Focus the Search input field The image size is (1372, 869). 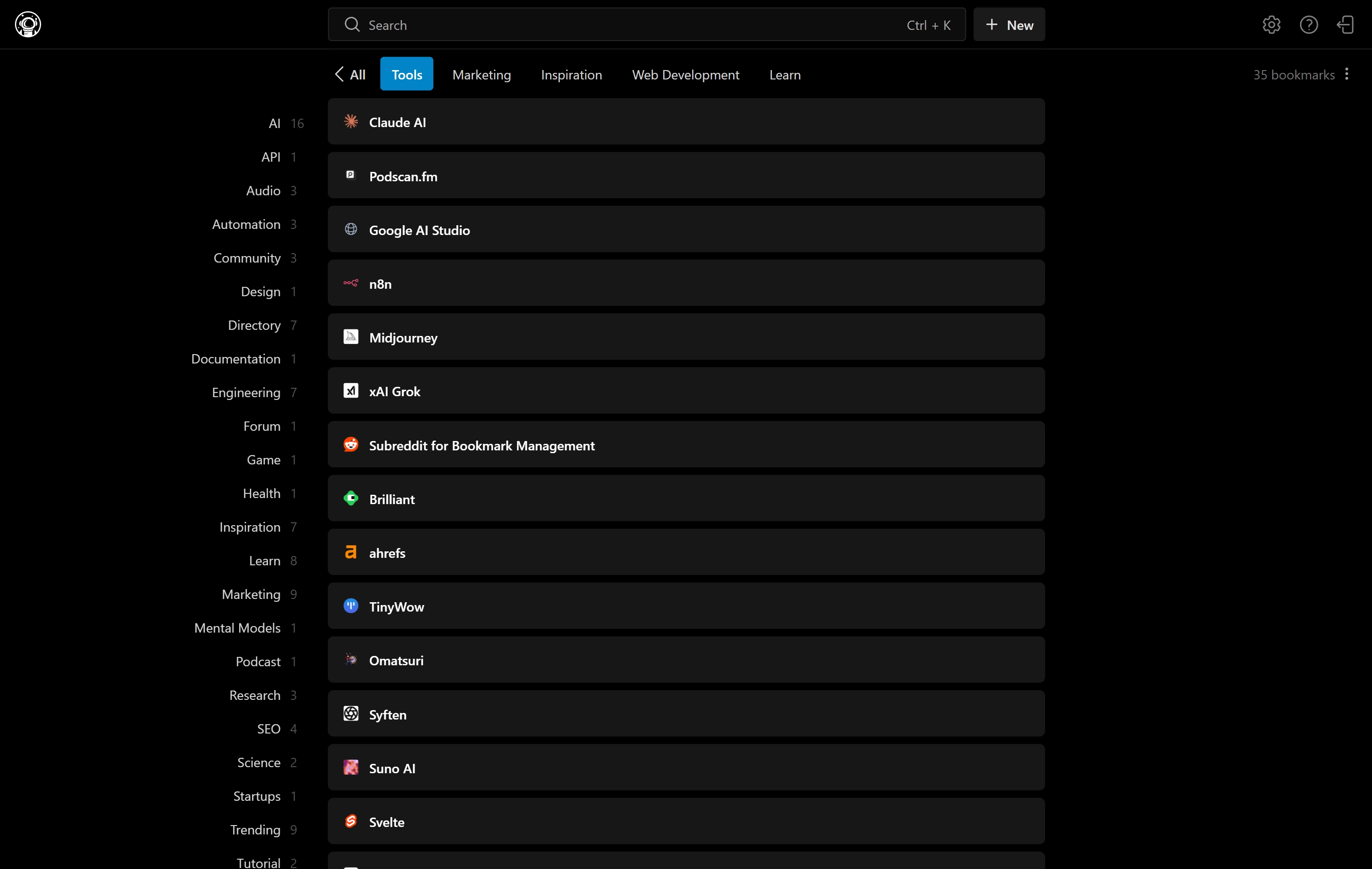[x=647, y=24]
